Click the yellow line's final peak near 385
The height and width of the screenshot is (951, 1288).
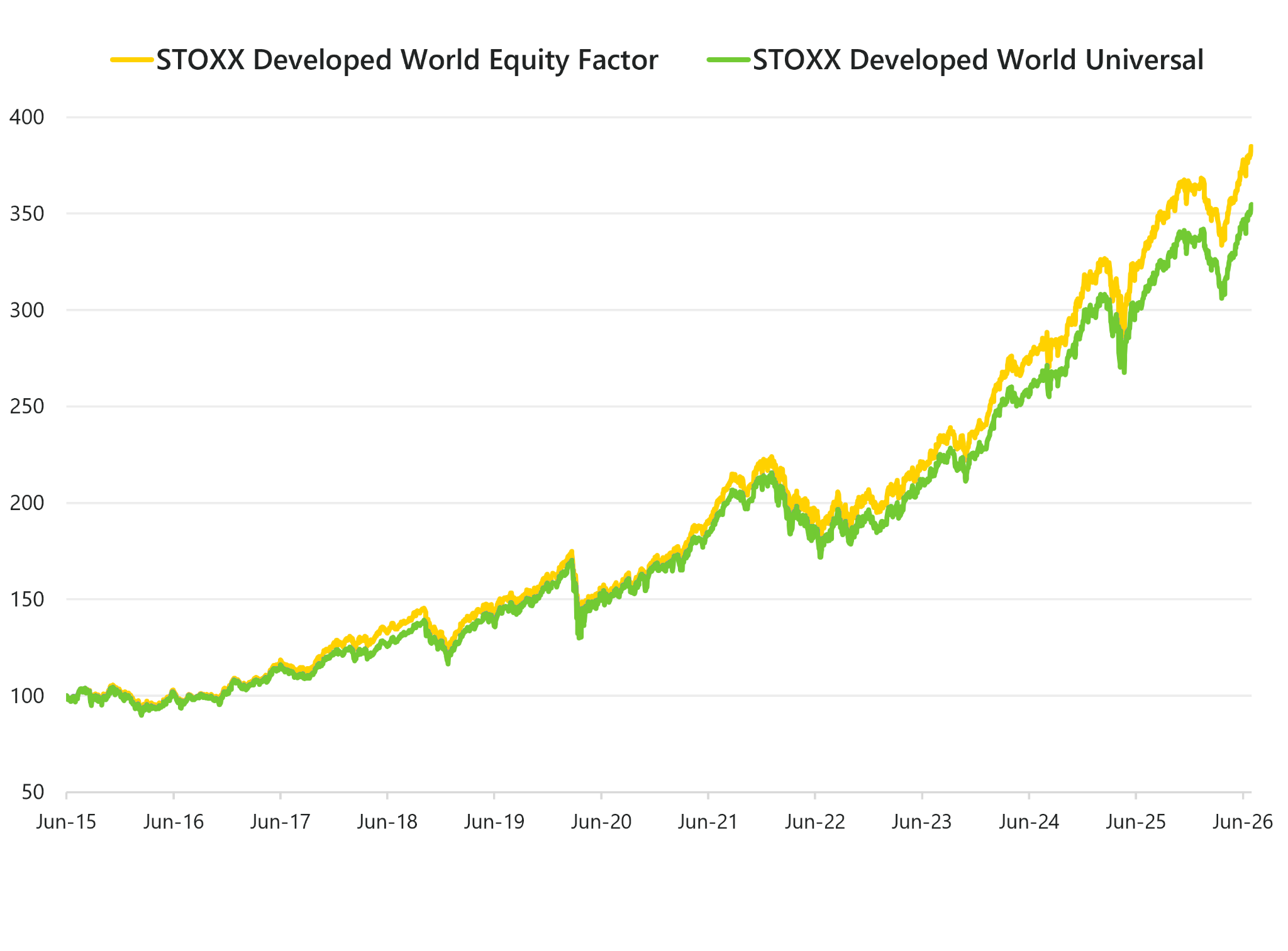coord(1251,148)
